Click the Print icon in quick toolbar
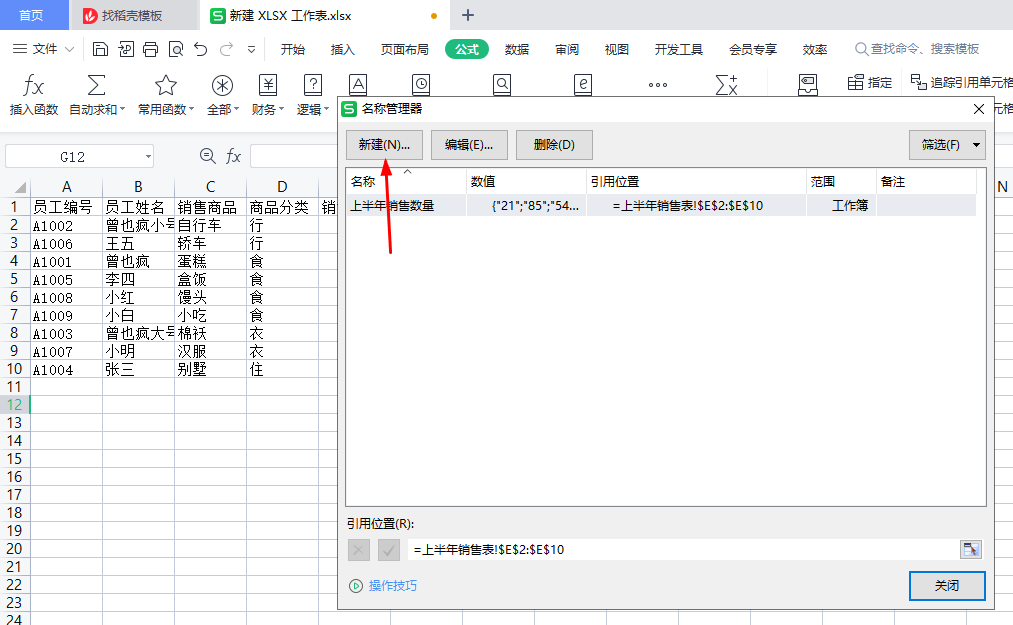 point(151,49)
